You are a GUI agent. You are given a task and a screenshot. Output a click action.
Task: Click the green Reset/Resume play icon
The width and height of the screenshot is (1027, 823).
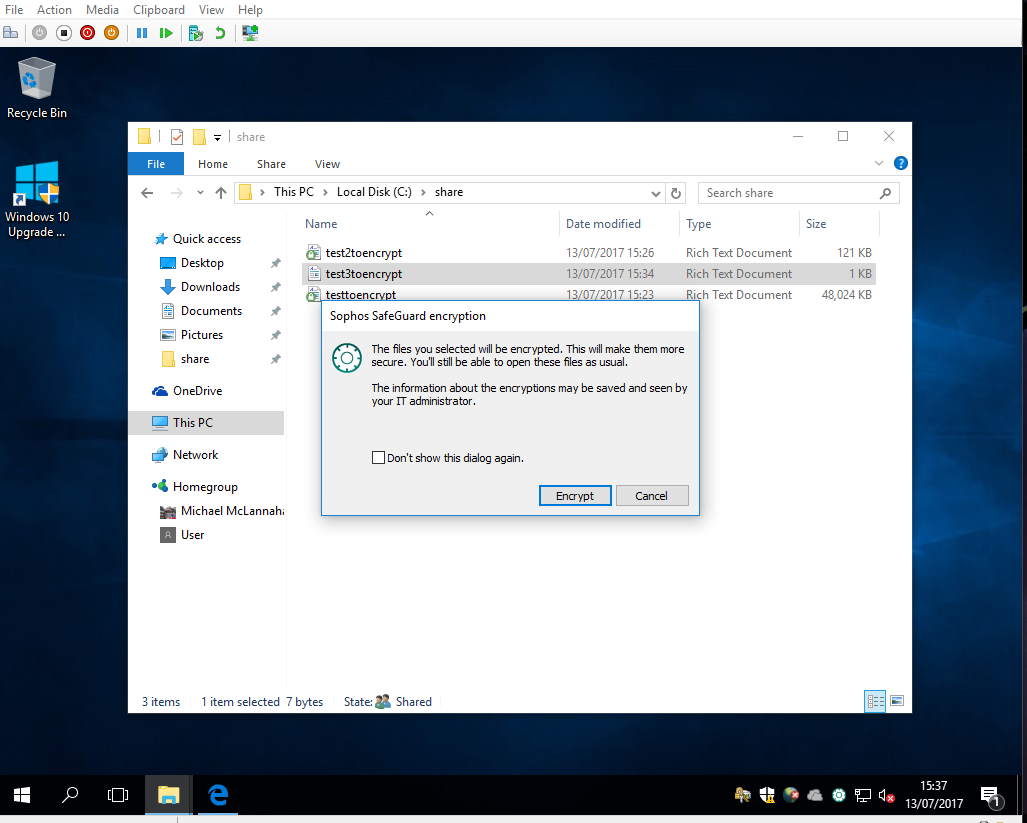(x=166, y=33)
